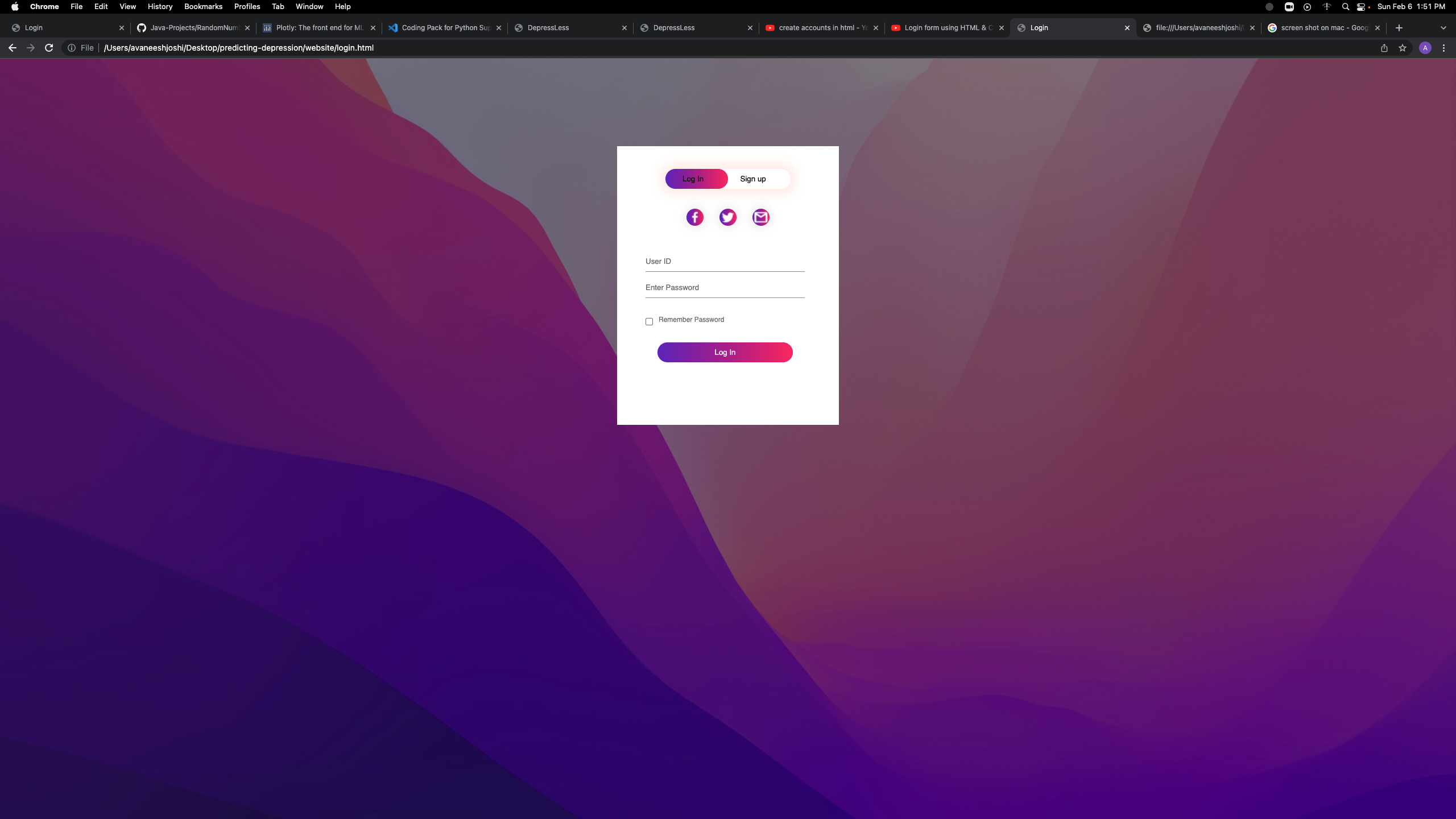Open the Bookmarks menu

point(203,7)
